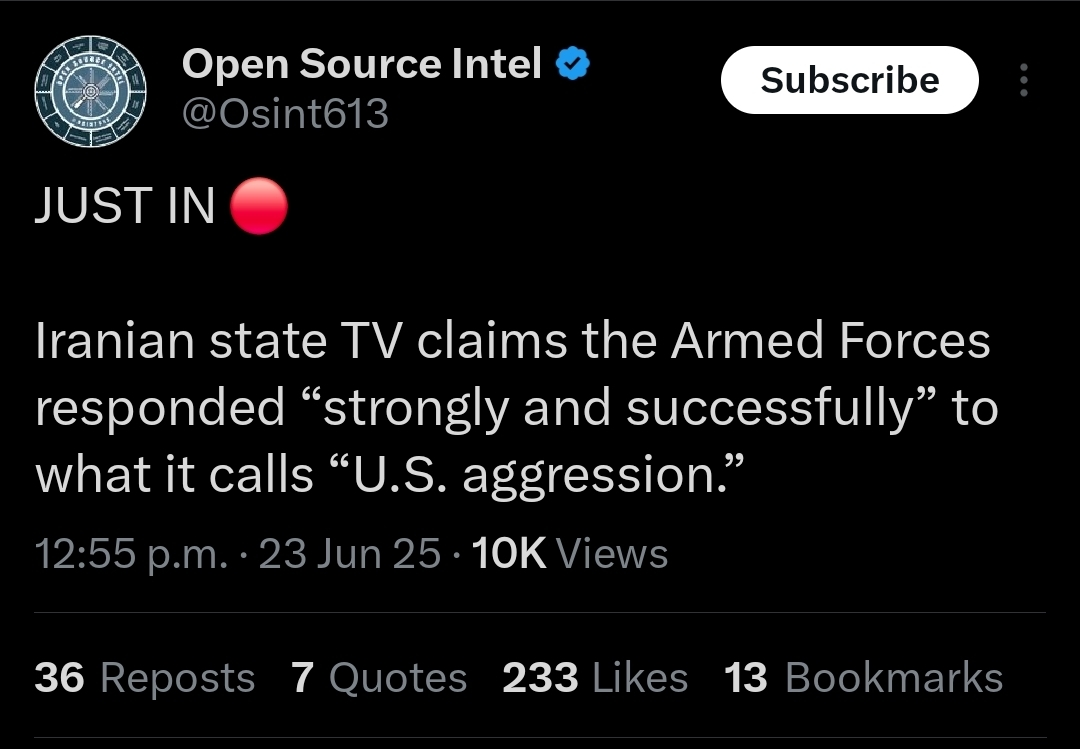This screenshot has width=1080, height=749.
Task: Show the 233 Likes list
Action: pyautogui.click(x=595, y=677)
